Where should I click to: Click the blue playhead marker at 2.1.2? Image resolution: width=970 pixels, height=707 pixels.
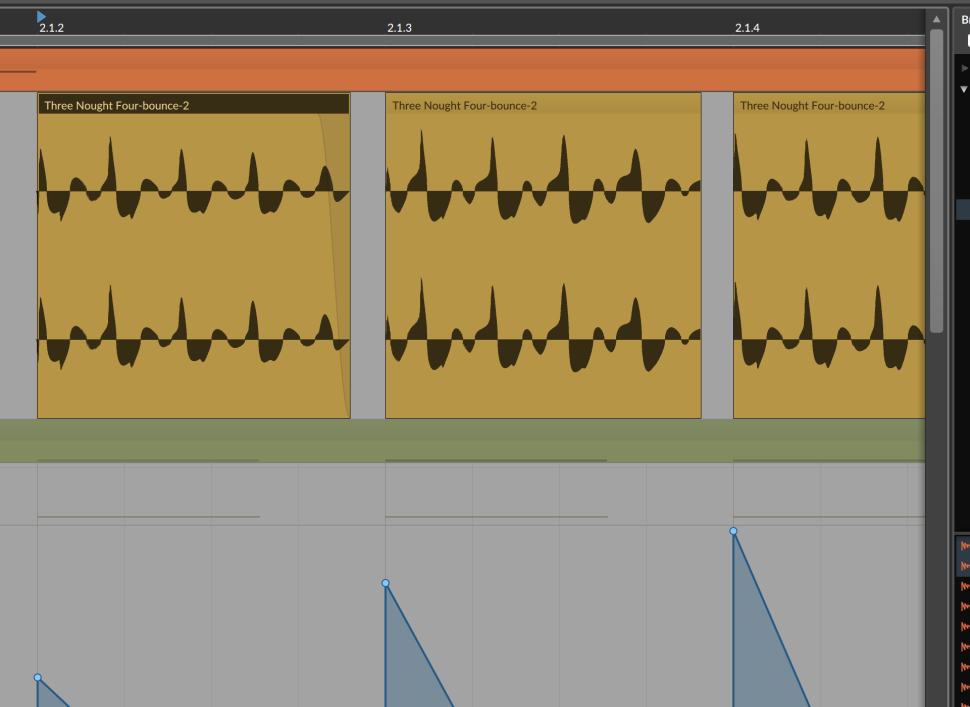pos(41,16)
